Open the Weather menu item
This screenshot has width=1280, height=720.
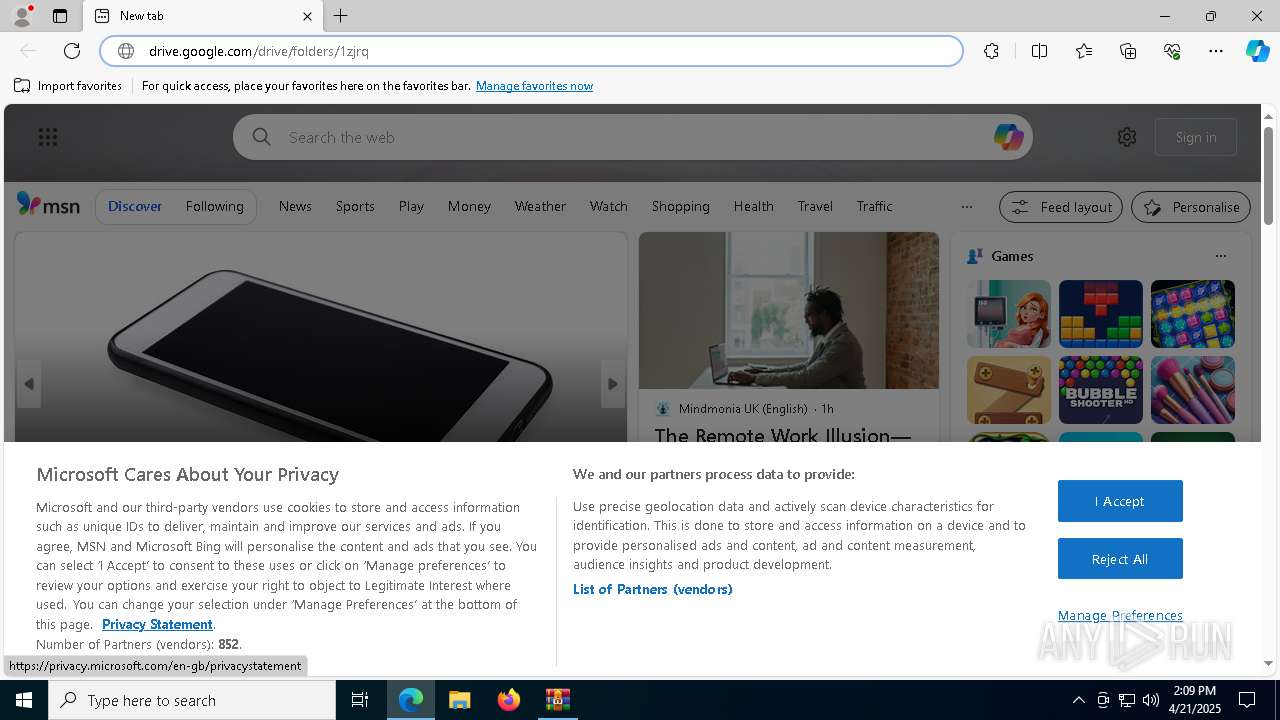[540, 206]
